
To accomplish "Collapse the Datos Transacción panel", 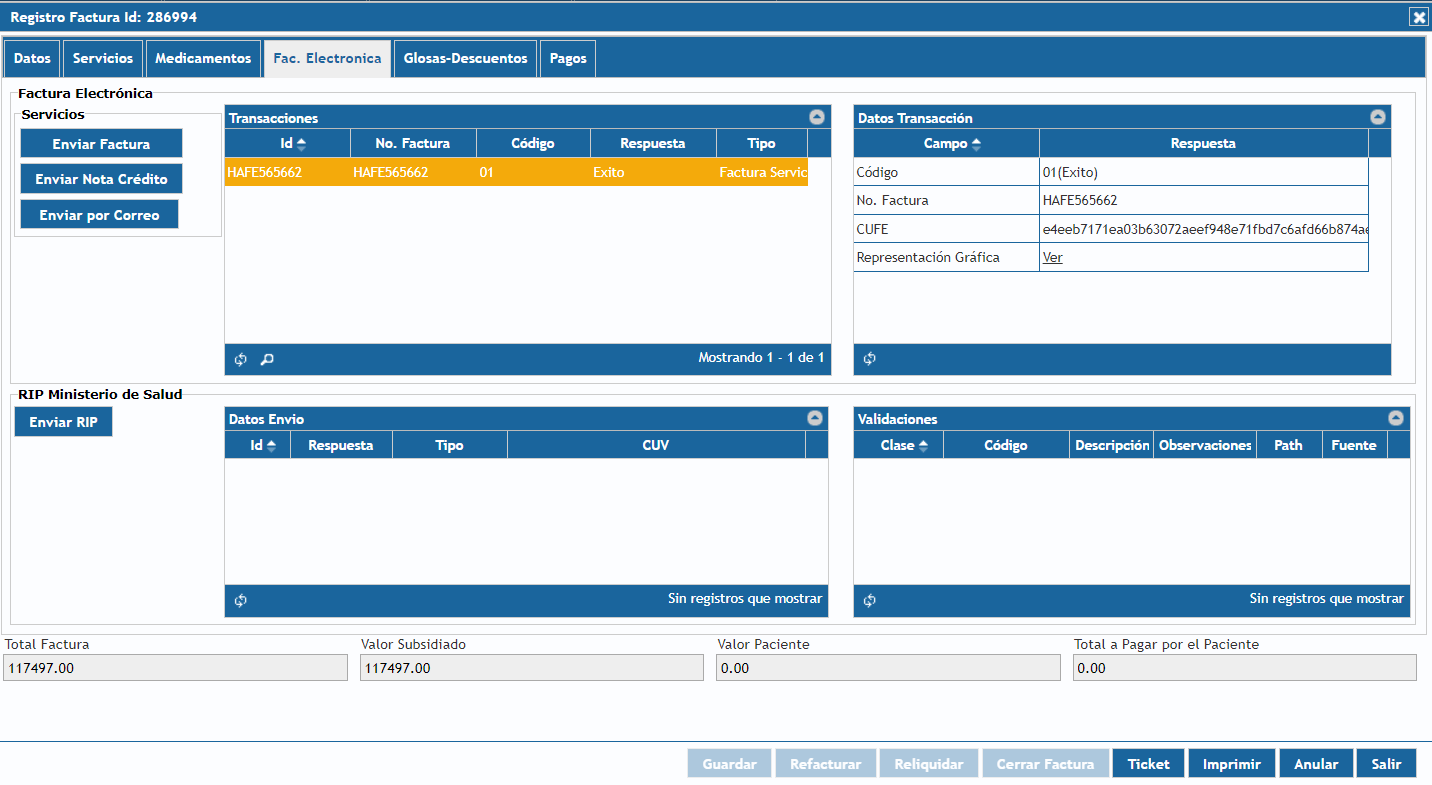I will point(1378,117).
